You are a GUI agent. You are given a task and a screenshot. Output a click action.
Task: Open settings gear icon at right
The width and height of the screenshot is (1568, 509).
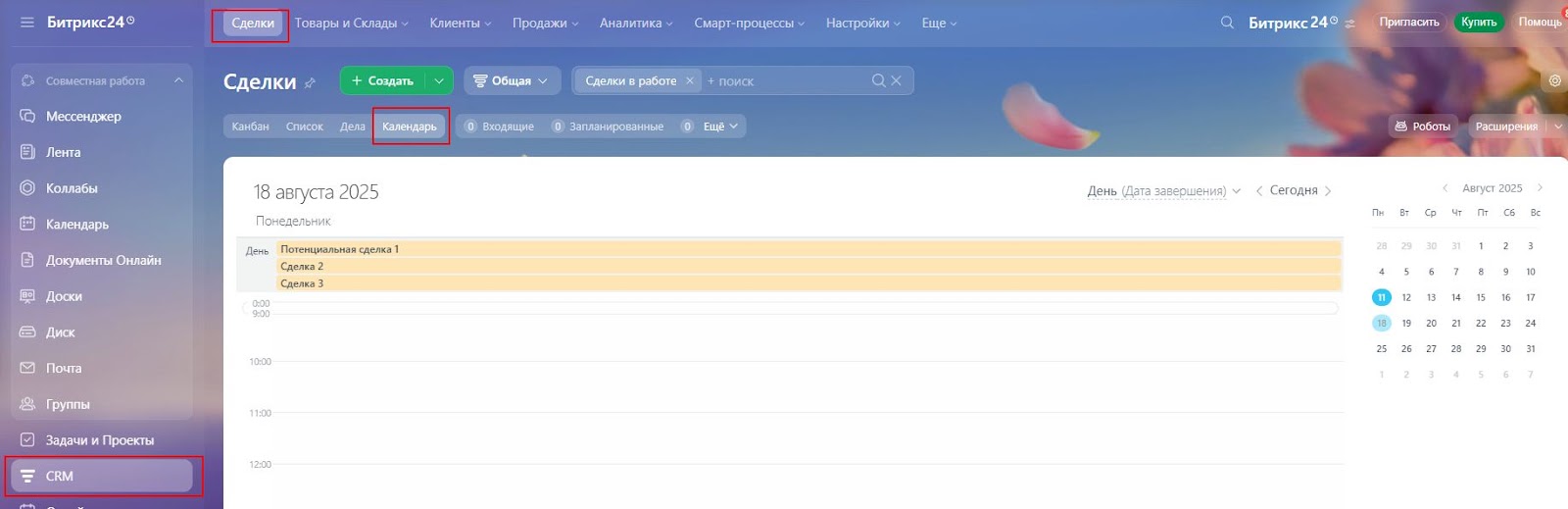tap(1554, 80)
